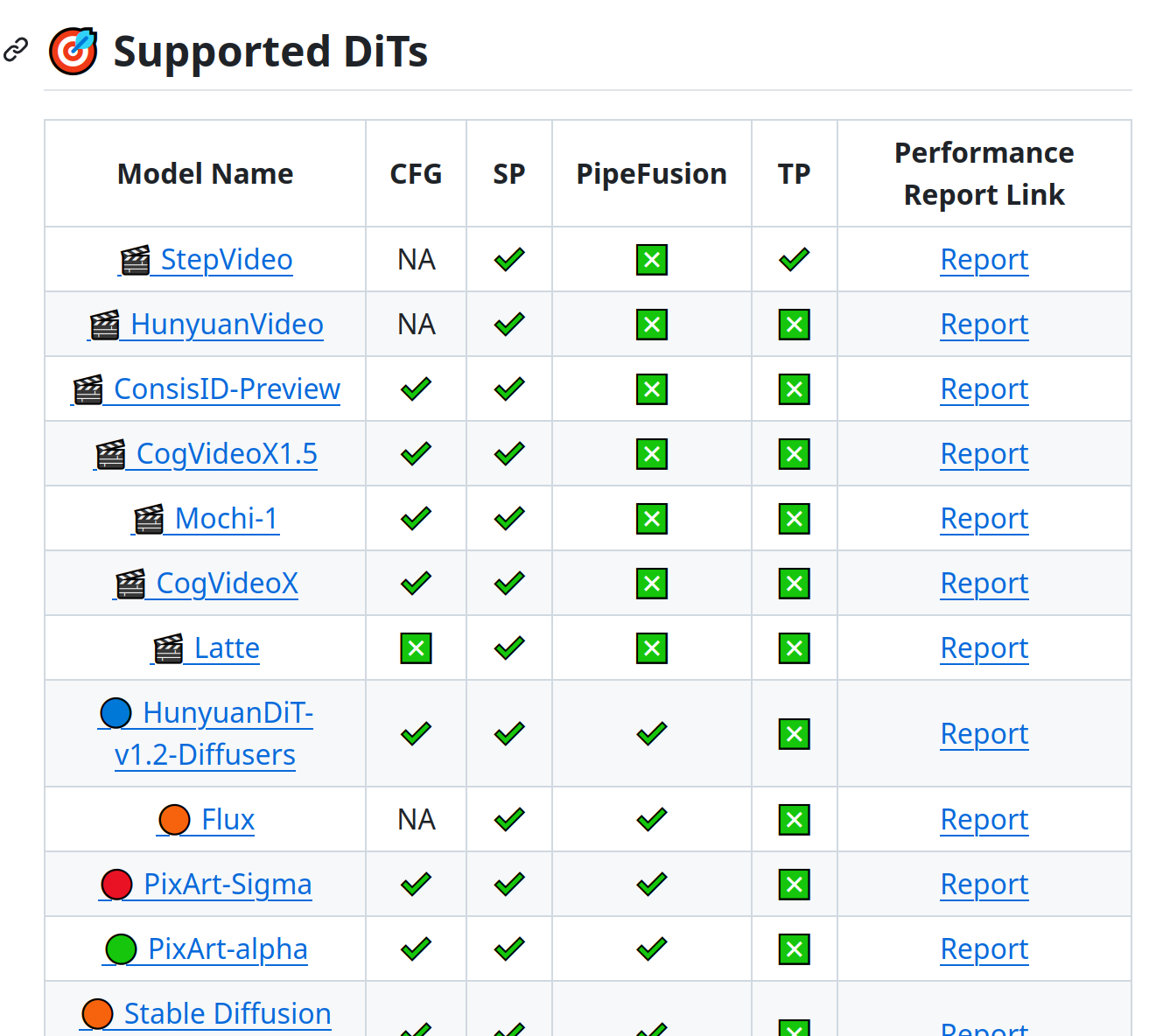Image resolution: width=1170 pixels, height=1036 pixels.
Task: Open the Mochi-1 performance Report
Action: coord(984,519)
